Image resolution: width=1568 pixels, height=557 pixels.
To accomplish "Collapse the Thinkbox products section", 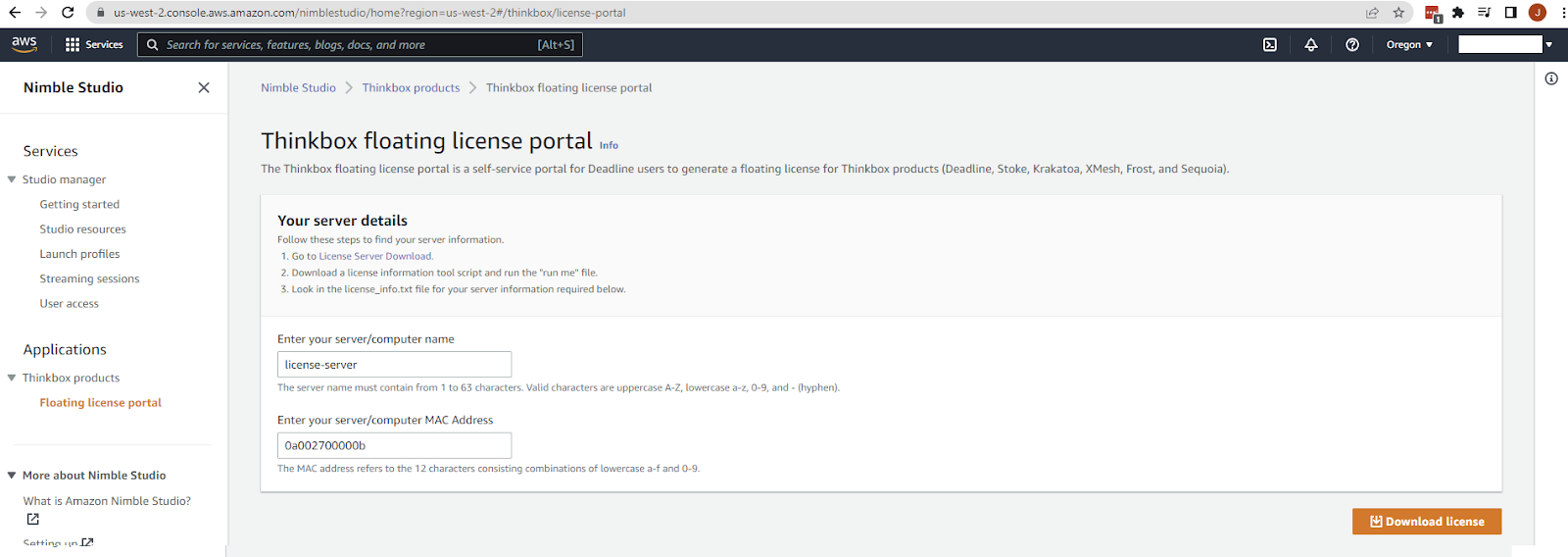I will (12, 378).
